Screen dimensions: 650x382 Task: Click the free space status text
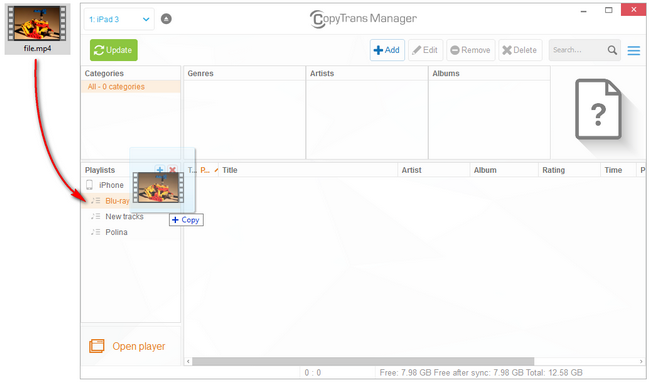tap(481, 372)
